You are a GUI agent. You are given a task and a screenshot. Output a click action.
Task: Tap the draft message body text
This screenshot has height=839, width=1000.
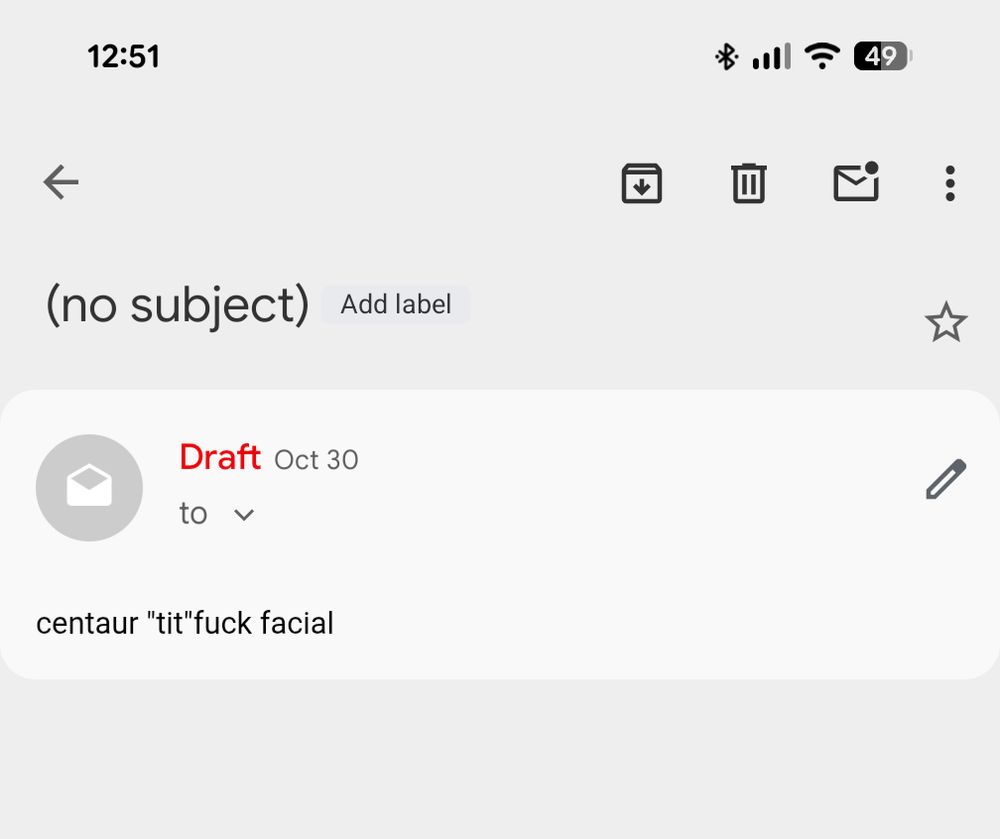click(185, 623)
